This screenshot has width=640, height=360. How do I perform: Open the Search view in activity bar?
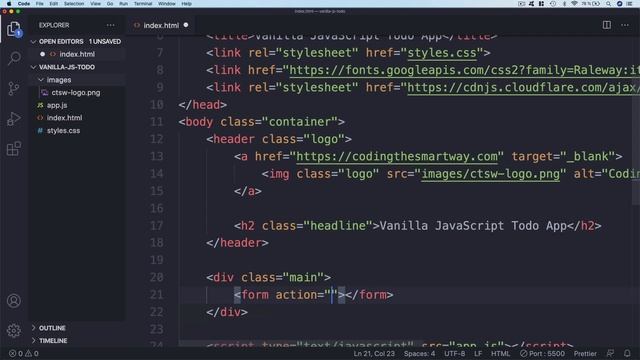pyautogui.click(x=14, y=58)
